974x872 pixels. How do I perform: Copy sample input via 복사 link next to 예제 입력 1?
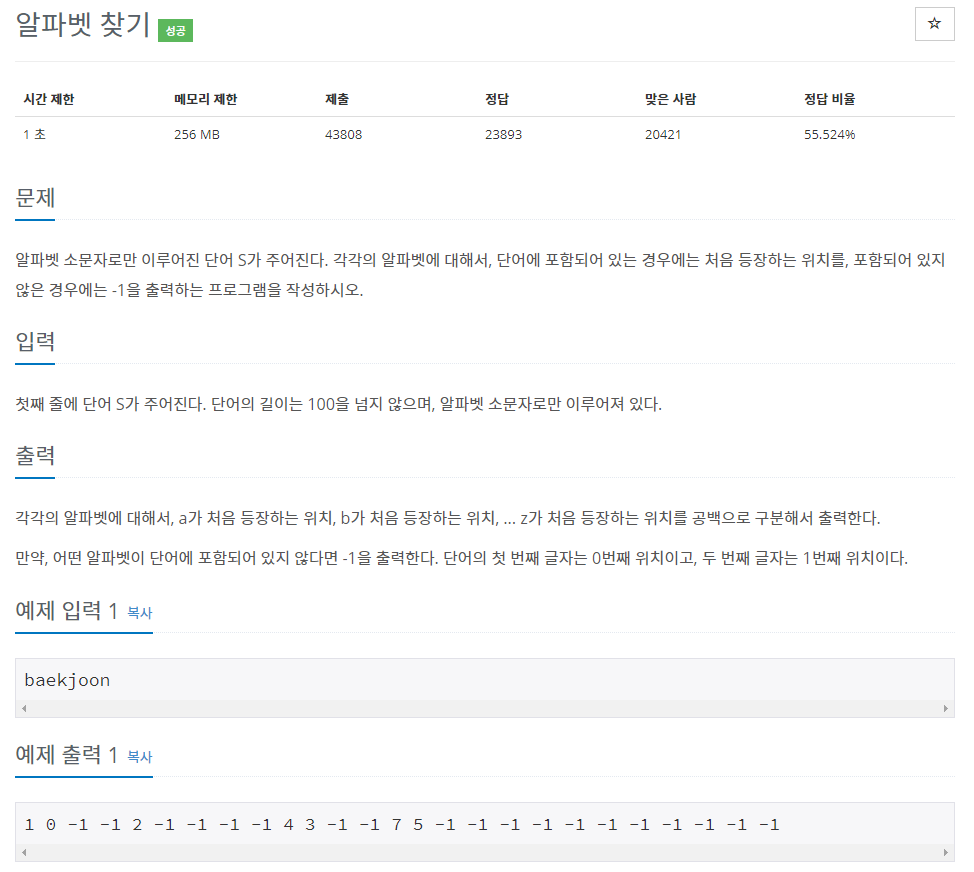(x=140, y=612)
